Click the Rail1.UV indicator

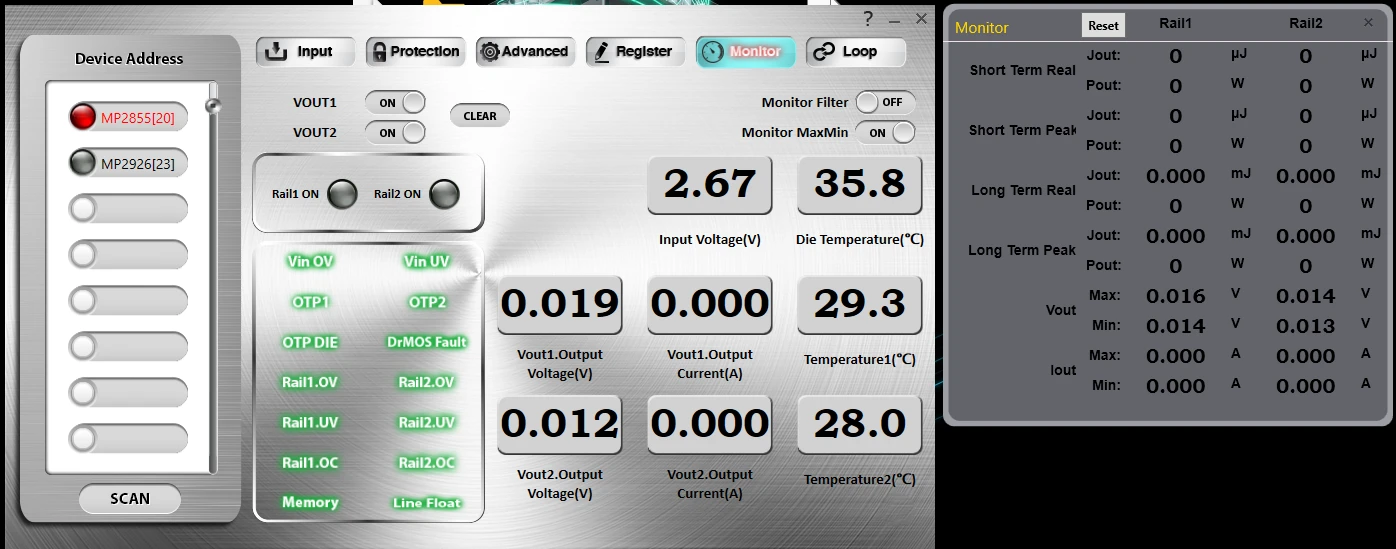click(x=310, y=422)
